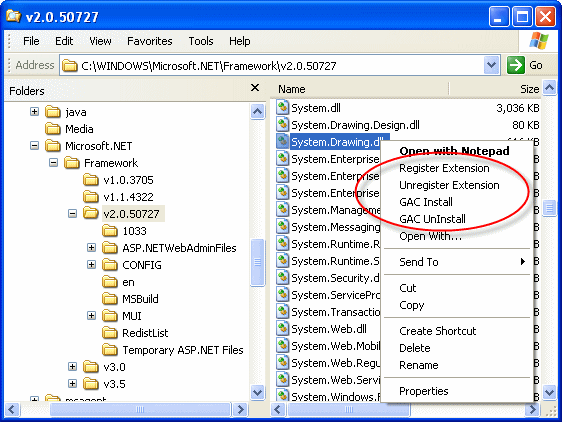This screenshot has width=562, height=422.
Task: Open the File menu
Action: pyautogui.click(x=31, y=41)
